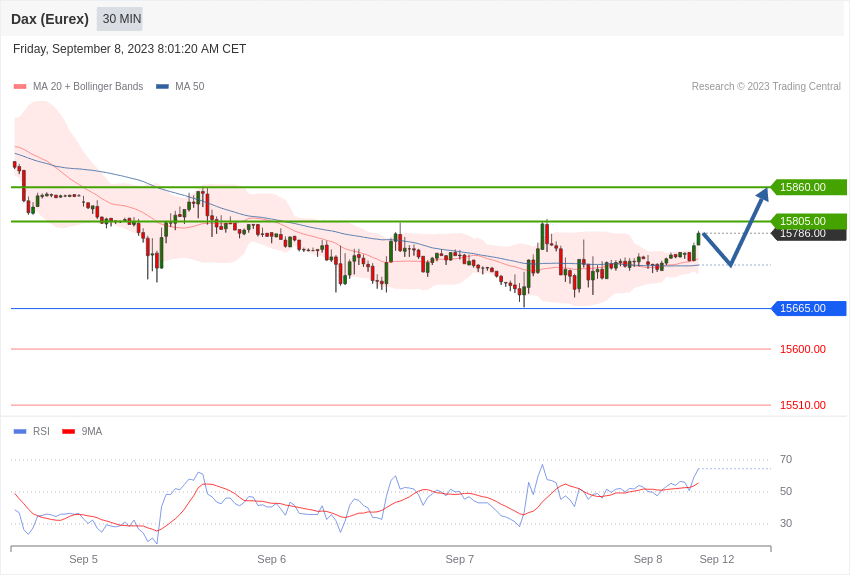The height and width of the screenshot is (576, 850).
Task: Click the Sep 7 date axis label
Action: [460, 559]
